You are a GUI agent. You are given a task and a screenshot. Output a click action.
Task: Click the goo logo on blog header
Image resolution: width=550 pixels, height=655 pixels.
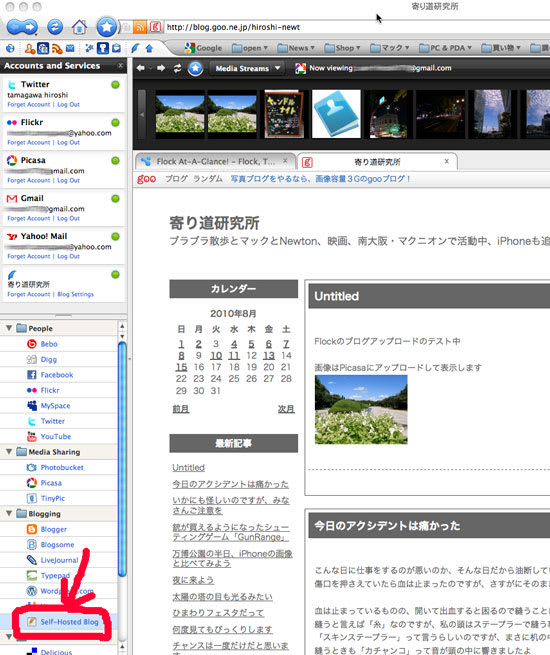(x=146, y=179)
